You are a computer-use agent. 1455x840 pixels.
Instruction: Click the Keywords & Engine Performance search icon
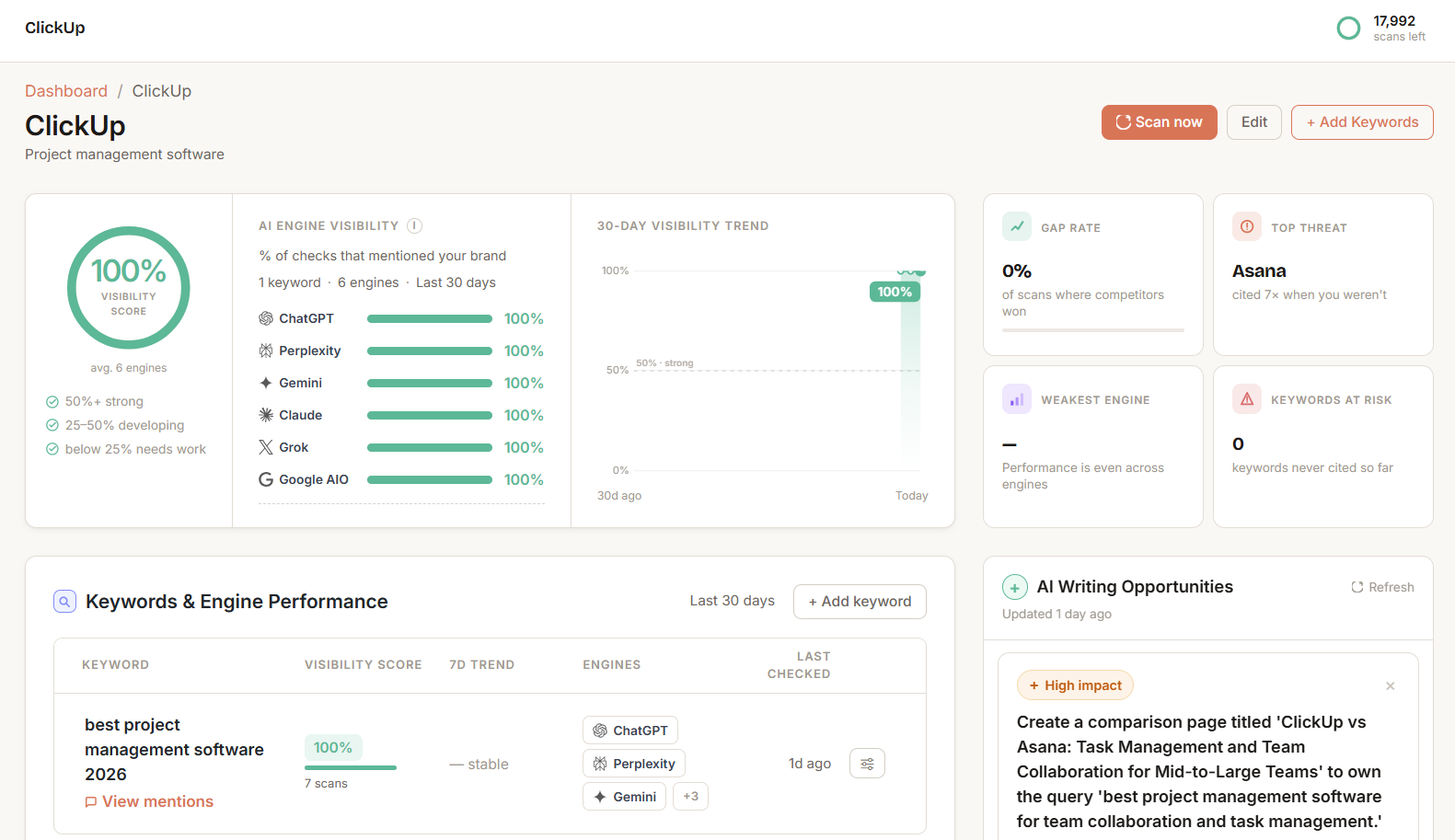(64, 602)
